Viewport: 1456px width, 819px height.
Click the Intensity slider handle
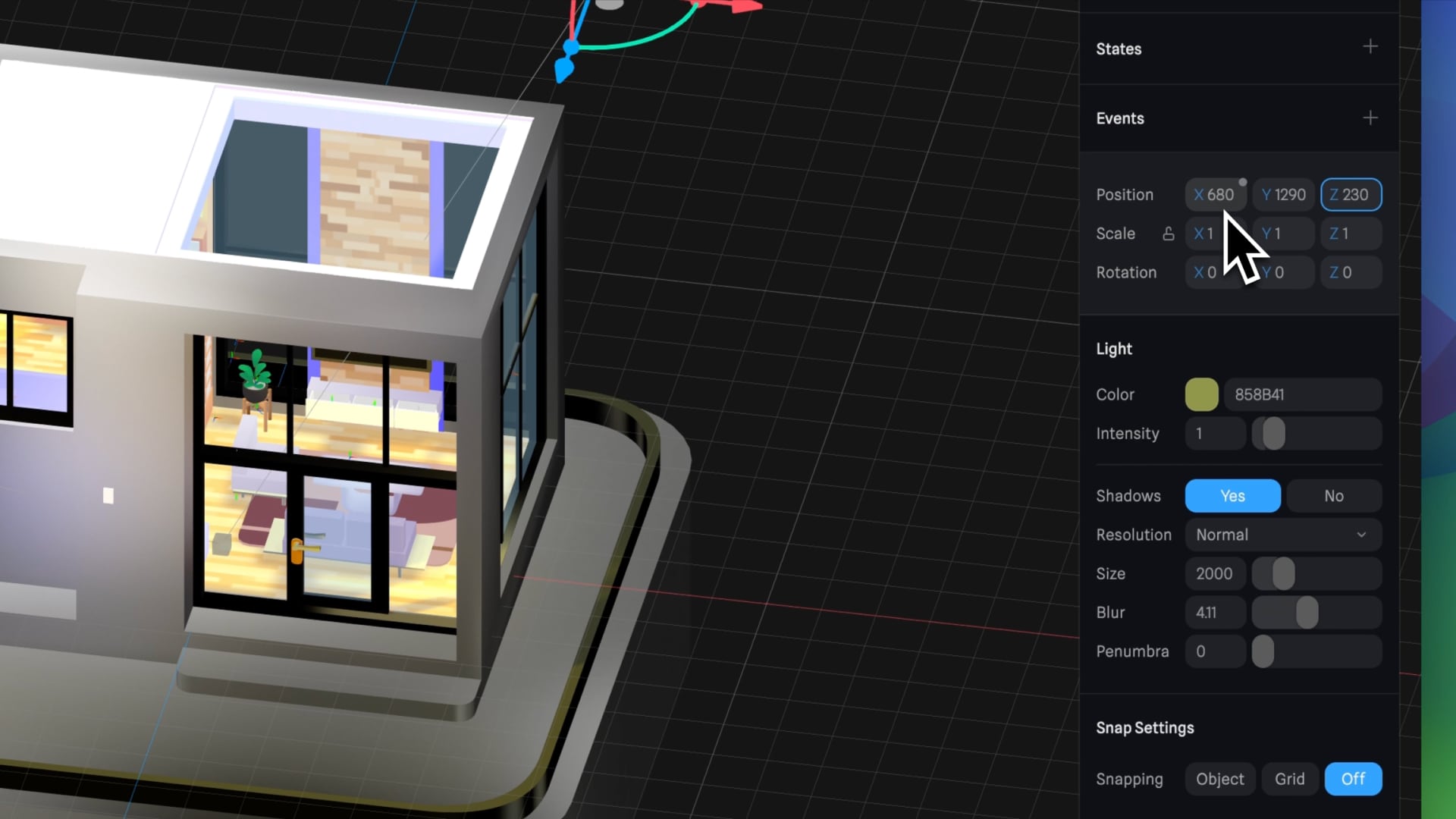(x=1272, y=433)
